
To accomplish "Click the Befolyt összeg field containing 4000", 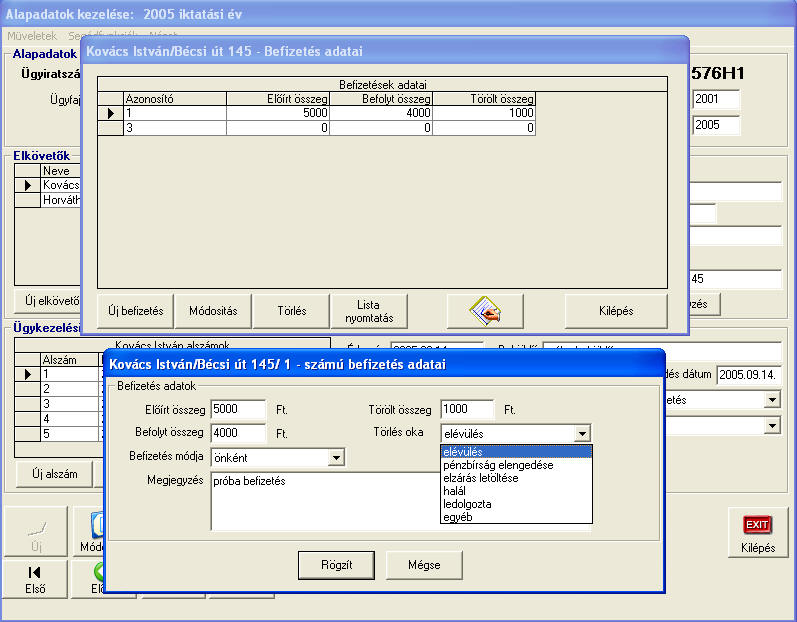I will pos(238,433).
